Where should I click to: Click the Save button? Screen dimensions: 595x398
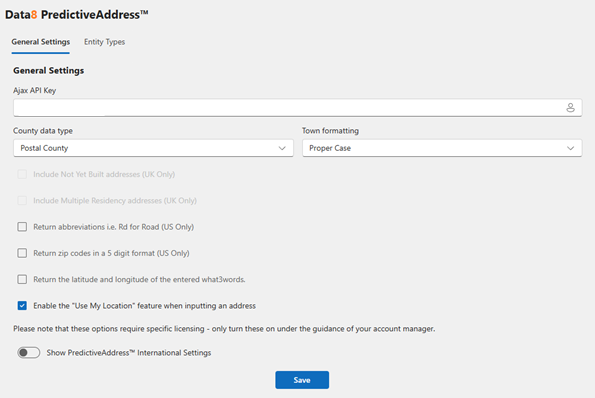point(302,380)
